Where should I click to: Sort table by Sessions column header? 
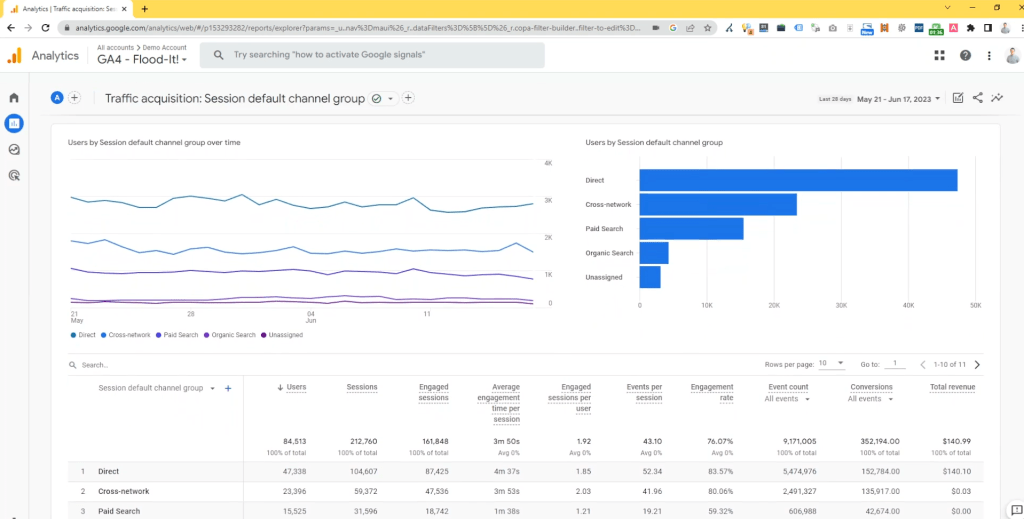[361, 387]
